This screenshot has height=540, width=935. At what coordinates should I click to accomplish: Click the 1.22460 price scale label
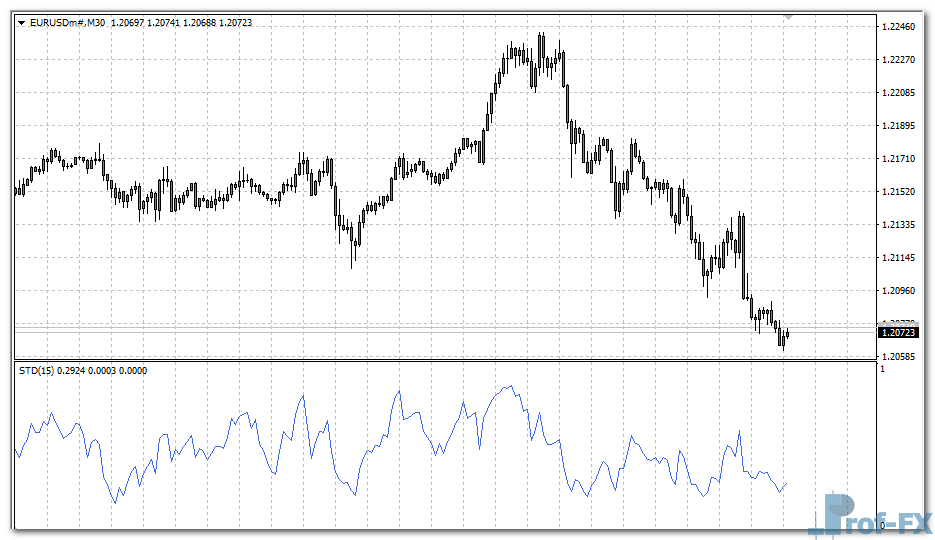tap(902, 27)
